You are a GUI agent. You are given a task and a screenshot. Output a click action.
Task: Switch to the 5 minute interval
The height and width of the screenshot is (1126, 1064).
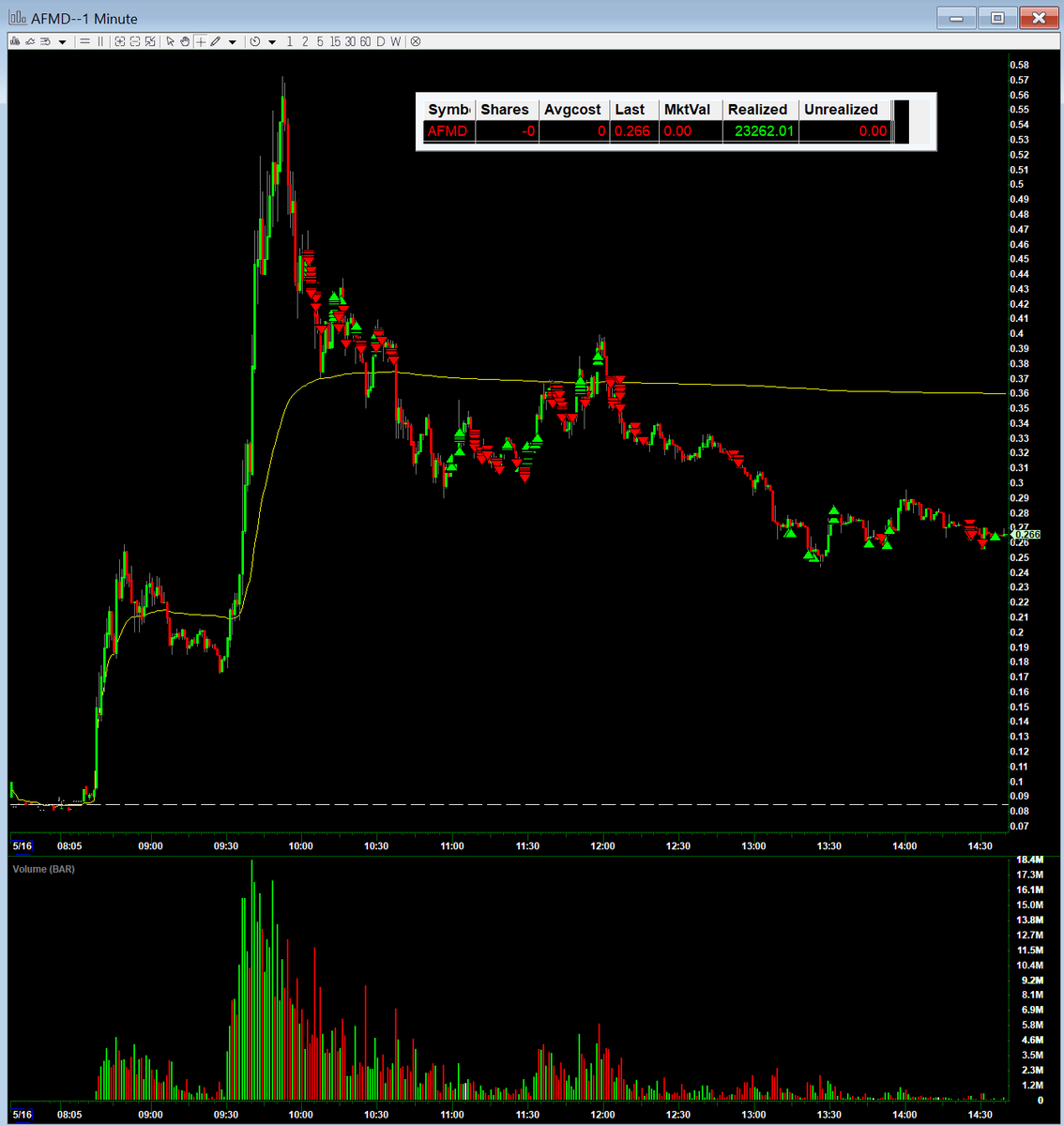320,41
